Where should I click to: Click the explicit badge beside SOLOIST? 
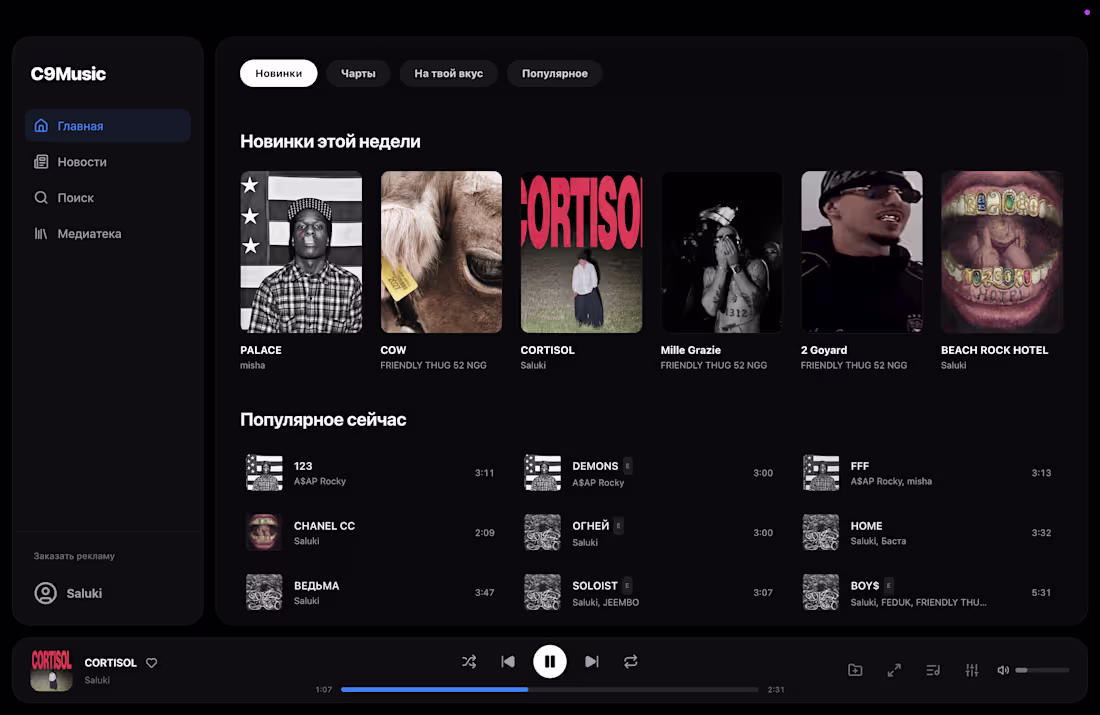627,585
